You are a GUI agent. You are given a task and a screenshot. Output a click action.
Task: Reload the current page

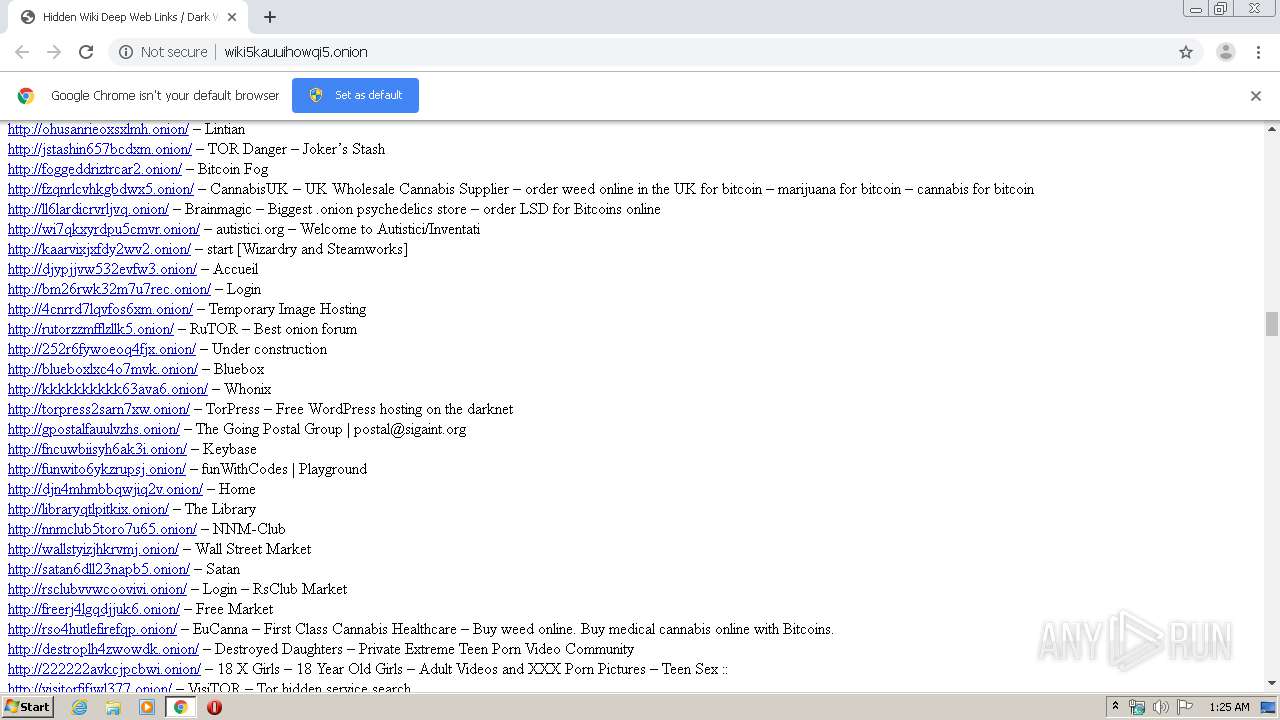pyautogui.click(x=86, y=52)
